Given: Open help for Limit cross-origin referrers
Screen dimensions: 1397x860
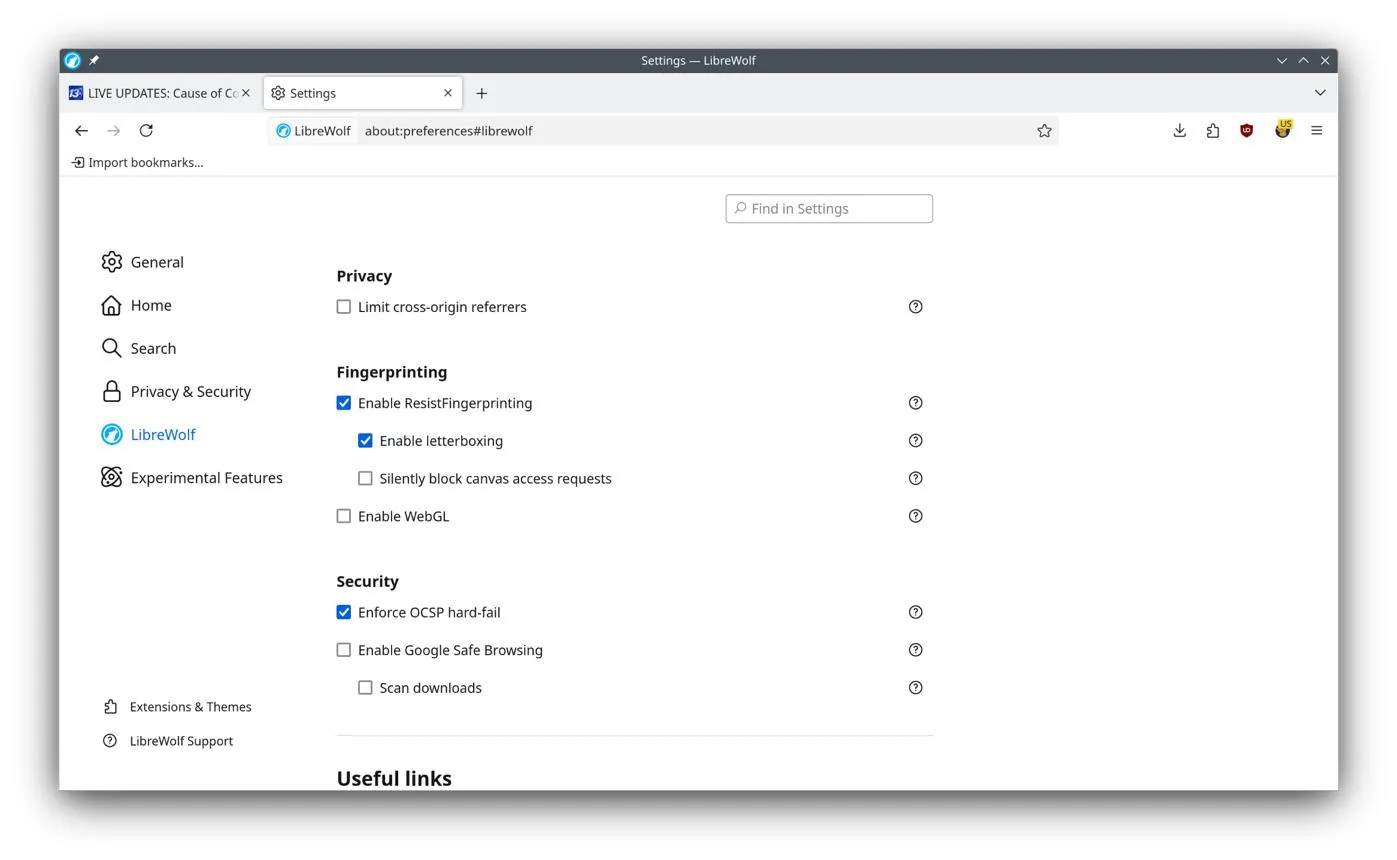Looking at the screenshot, I should point(915,307).
